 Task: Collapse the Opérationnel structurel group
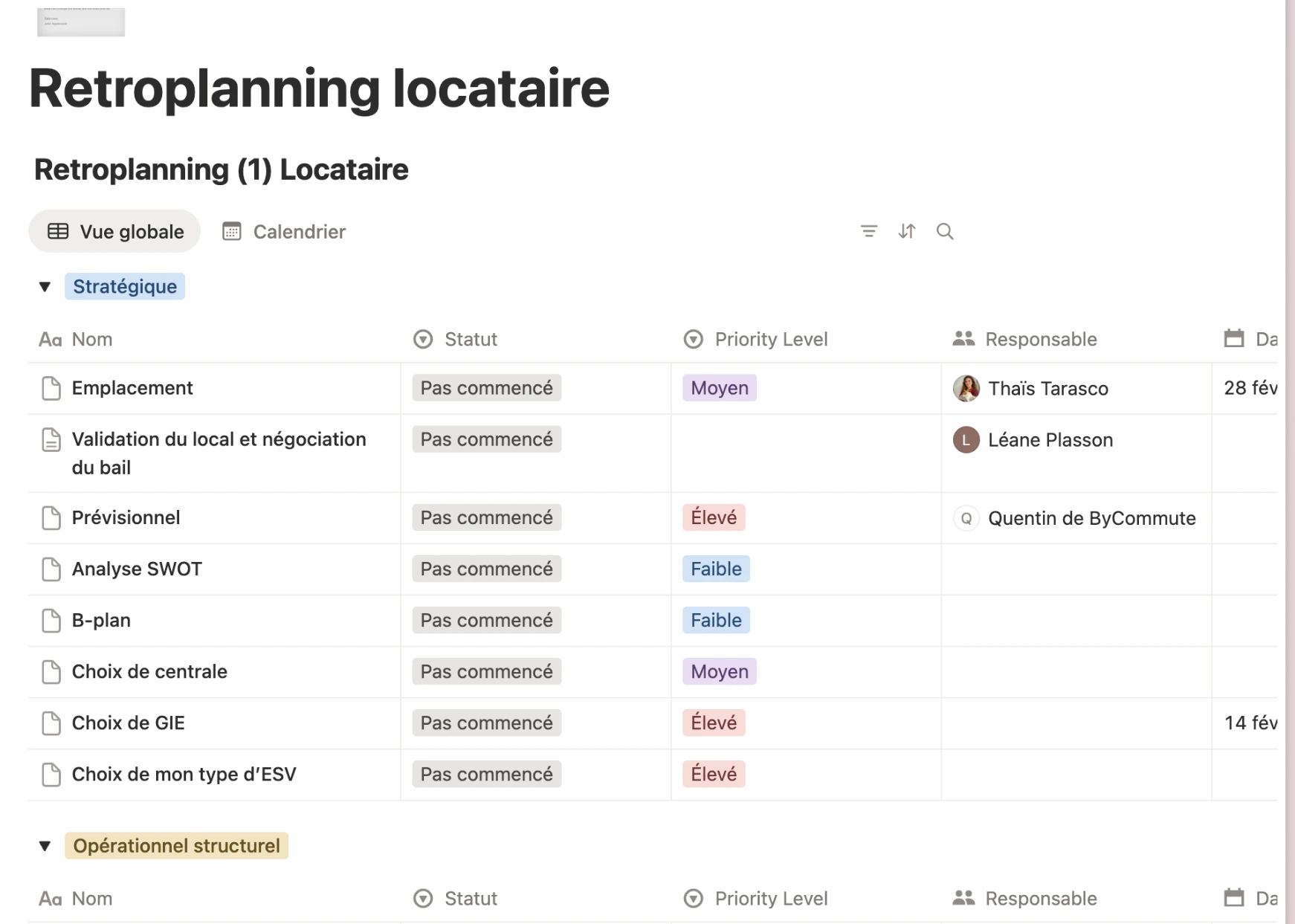[45, 846]
